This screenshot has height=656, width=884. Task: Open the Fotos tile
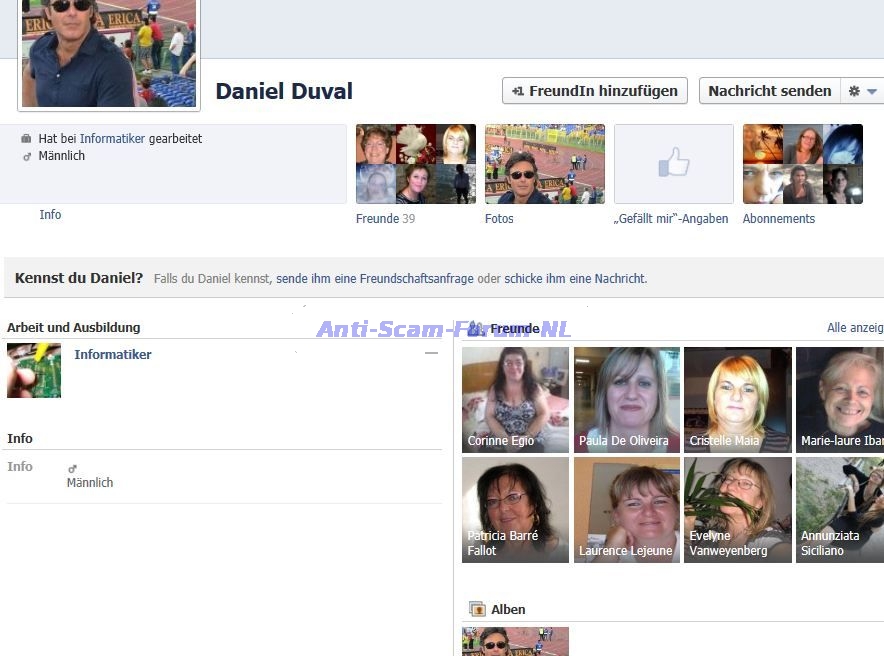point(544,164)
